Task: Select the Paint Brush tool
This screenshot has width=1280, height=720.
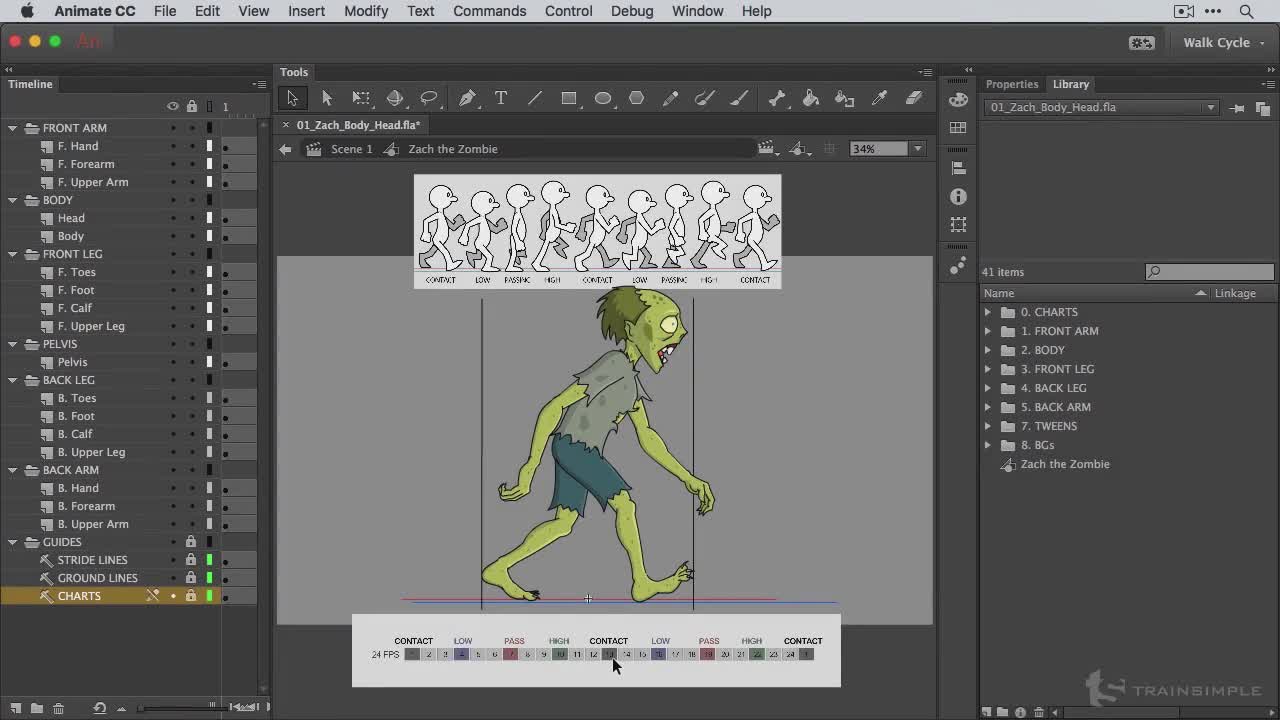Action: (x=705, y=98)
